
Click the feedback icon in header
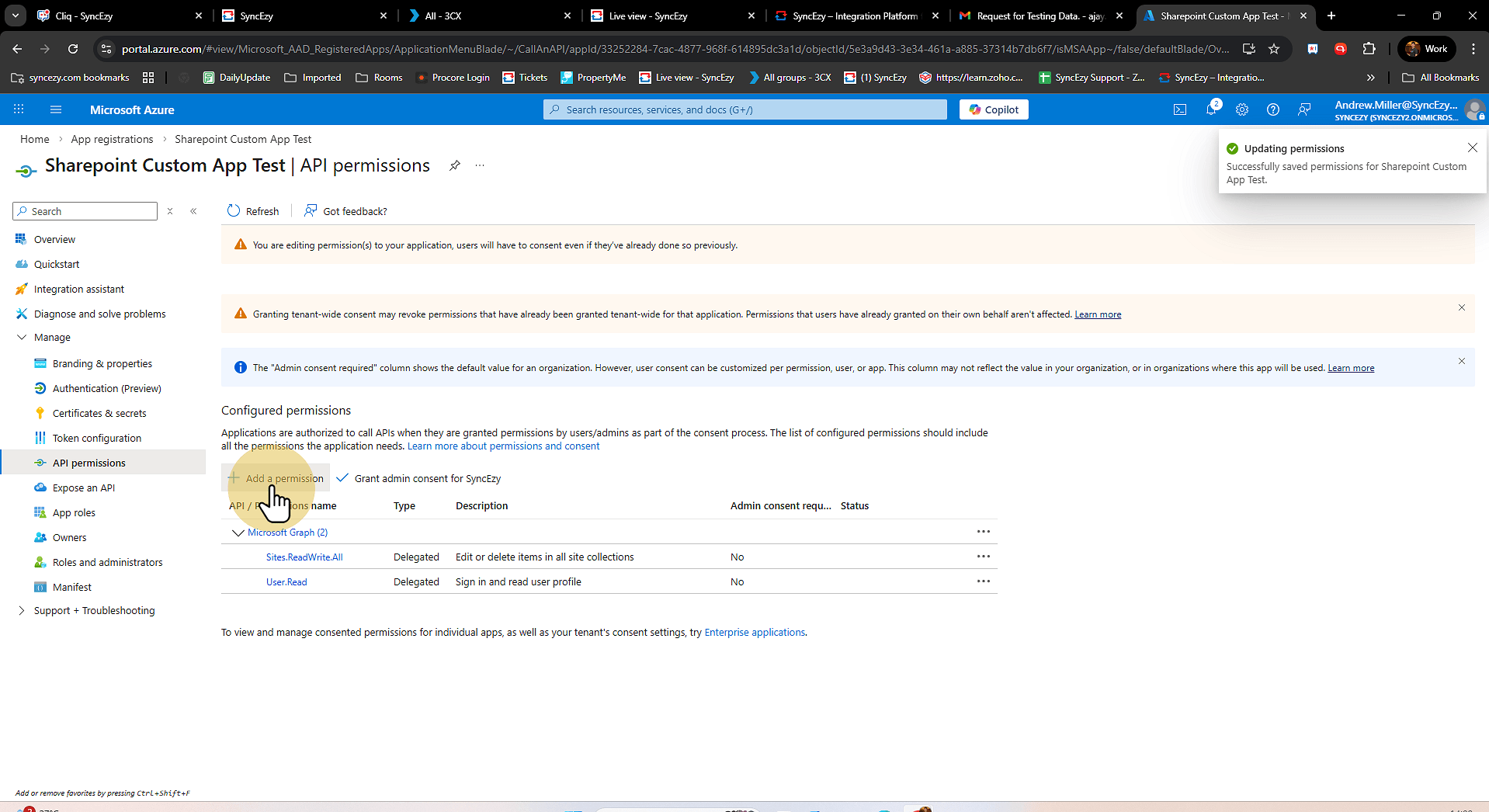click(x=1304, y=109)
